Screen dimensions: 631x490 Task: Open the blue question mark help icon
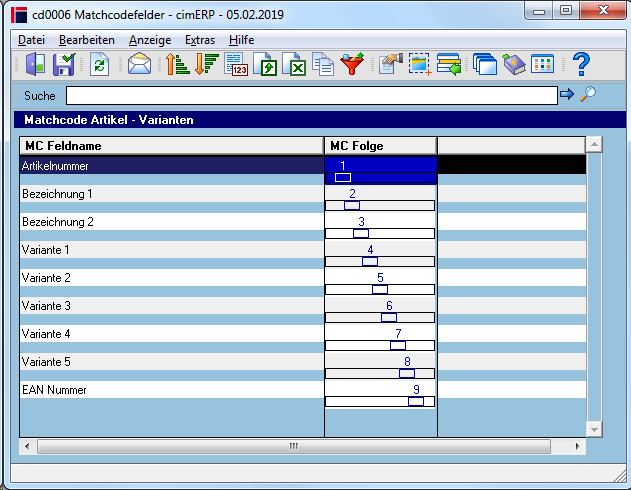[582, 64]
